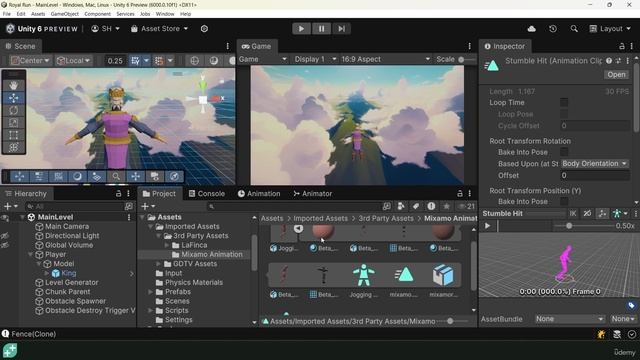Open the GameObject menu
Viewport: 640px width, 360px height.
tap(64, 14)
